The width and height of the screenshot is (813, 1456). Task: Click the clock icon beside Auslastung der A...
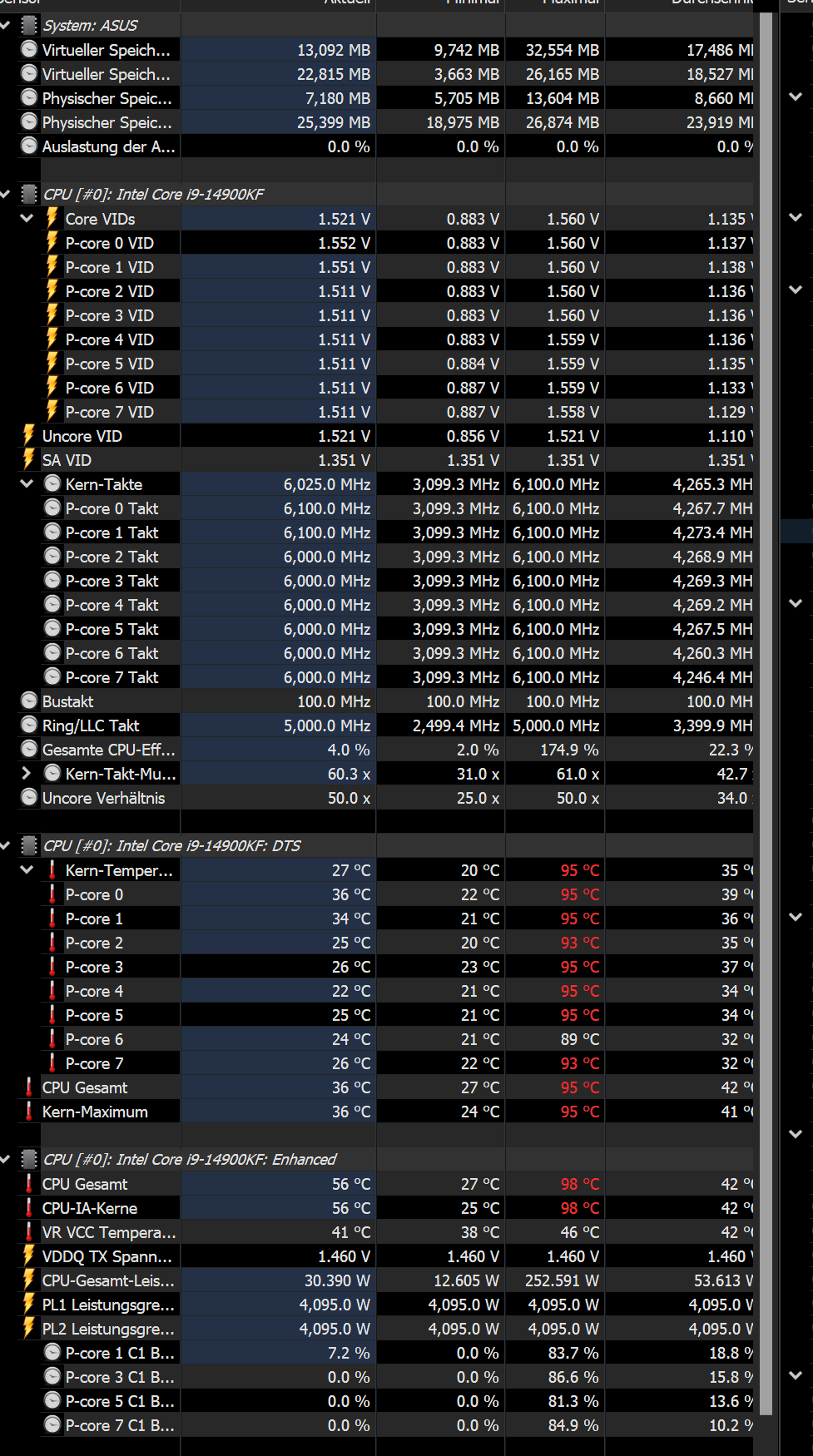(29, 146)
